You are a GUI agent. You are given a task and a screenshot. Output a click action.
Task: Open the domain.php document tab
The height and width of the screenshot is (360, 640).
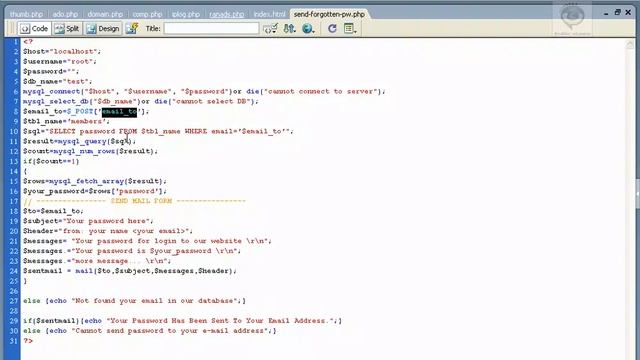(x=105, y=14)
